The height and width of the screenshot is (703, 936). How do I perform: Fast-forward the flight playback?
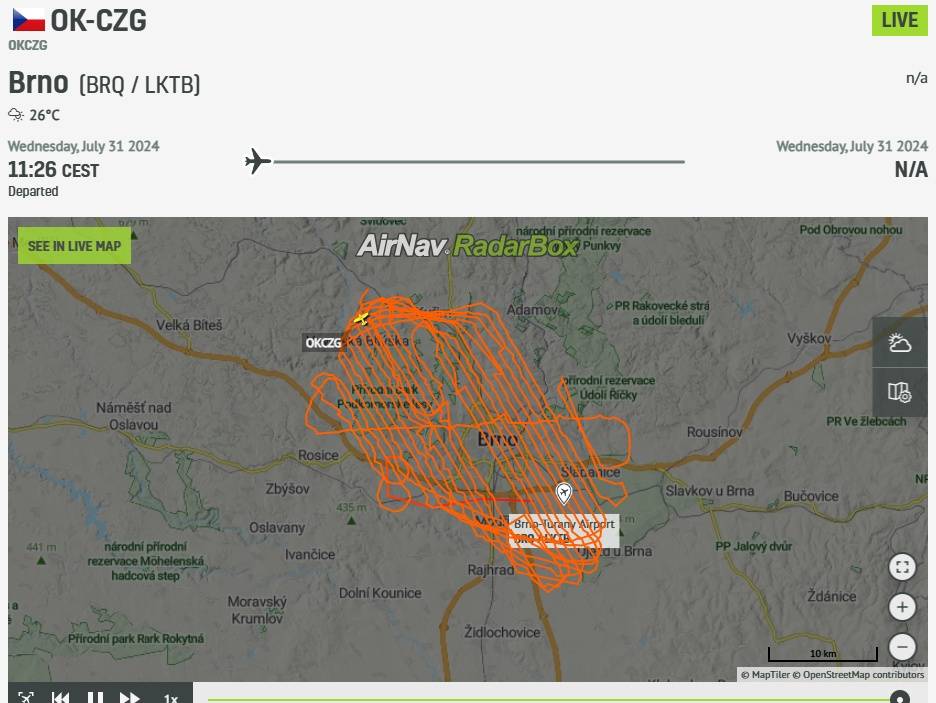point(130,697)
